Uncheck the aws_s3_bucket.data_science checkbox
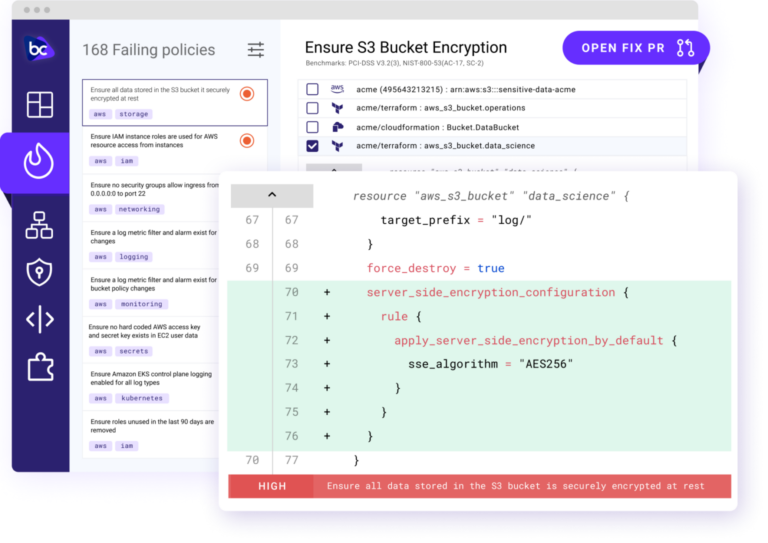This screenshot has width=768, height=543. (312, 146)
